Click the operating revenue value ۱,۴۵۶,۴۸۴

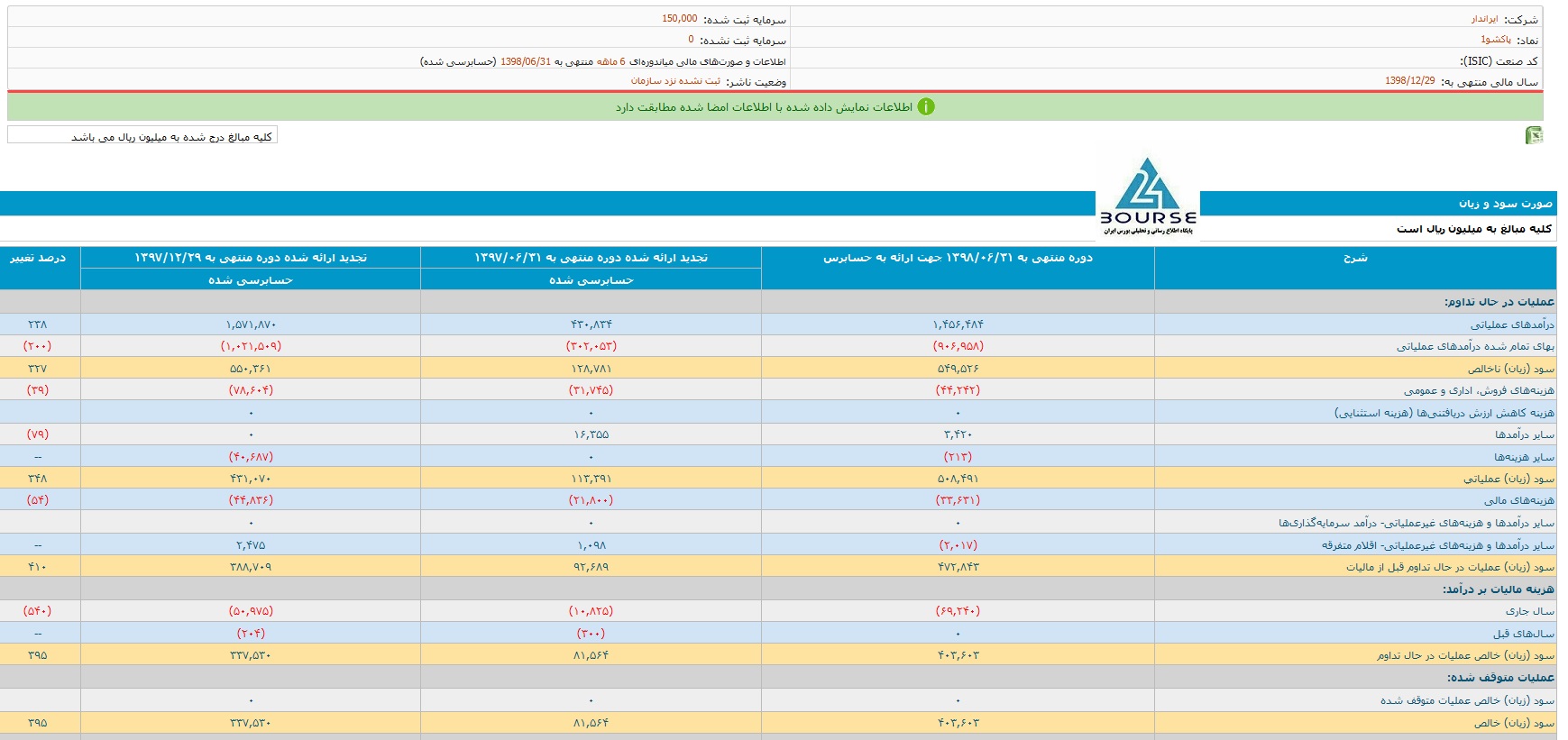pos(958,324)
